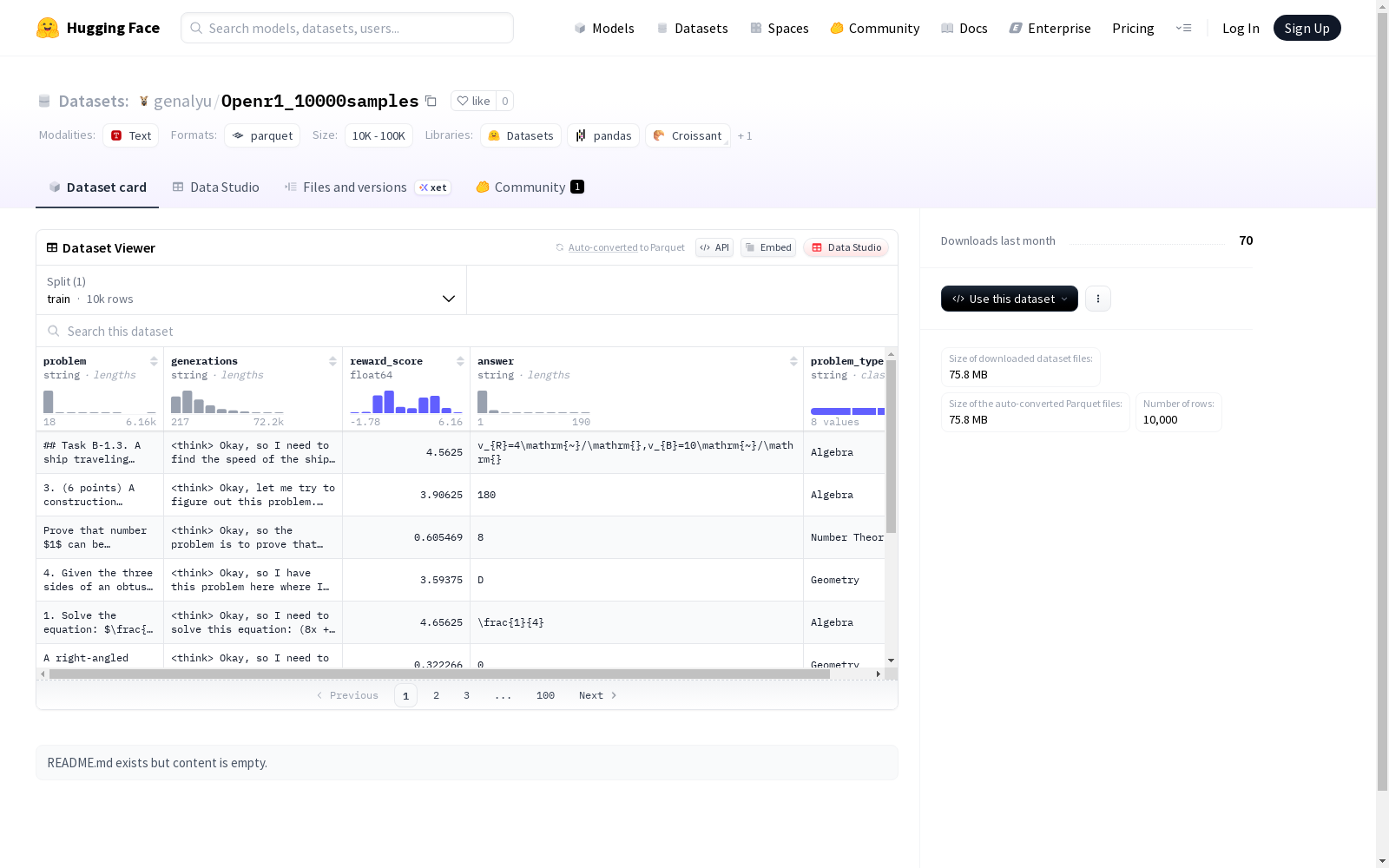The image size is (1389, 868).
Task: Click sort arrows on generations column
Action: [x=332, y=361]
